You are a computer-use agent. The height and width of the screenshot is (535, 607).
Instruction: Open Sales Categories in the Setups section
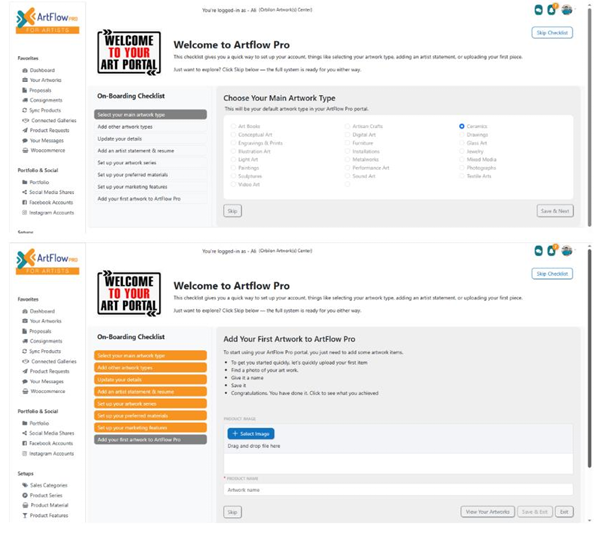pyautogui.click(x=48, y=485)
